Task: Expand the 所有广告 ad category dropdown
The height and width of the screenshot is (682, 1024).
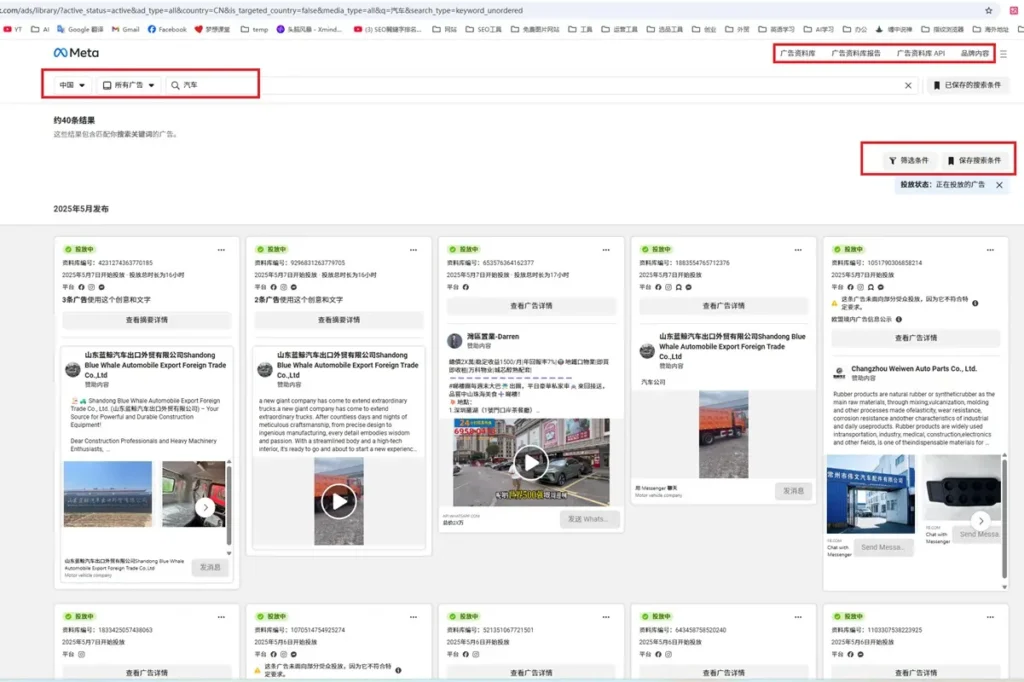Action: pos(129,86)
